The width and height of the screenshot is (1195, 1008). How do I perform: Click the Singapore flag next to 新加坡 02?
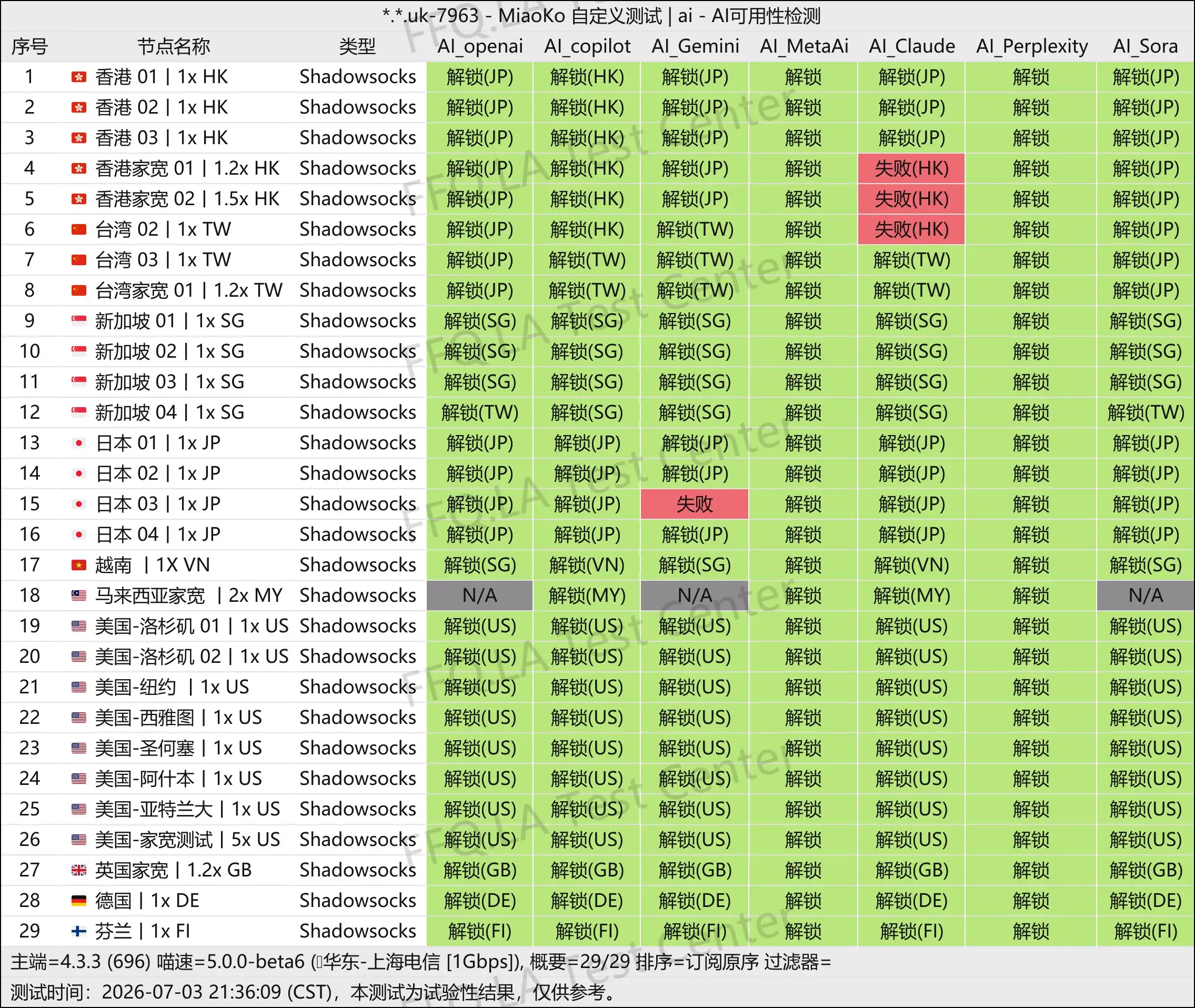tap(79, 351)
